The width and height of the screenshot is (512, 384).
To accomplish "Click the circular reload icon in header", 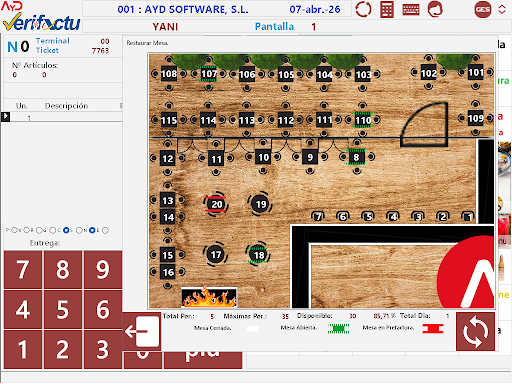I will click(363, 9).
